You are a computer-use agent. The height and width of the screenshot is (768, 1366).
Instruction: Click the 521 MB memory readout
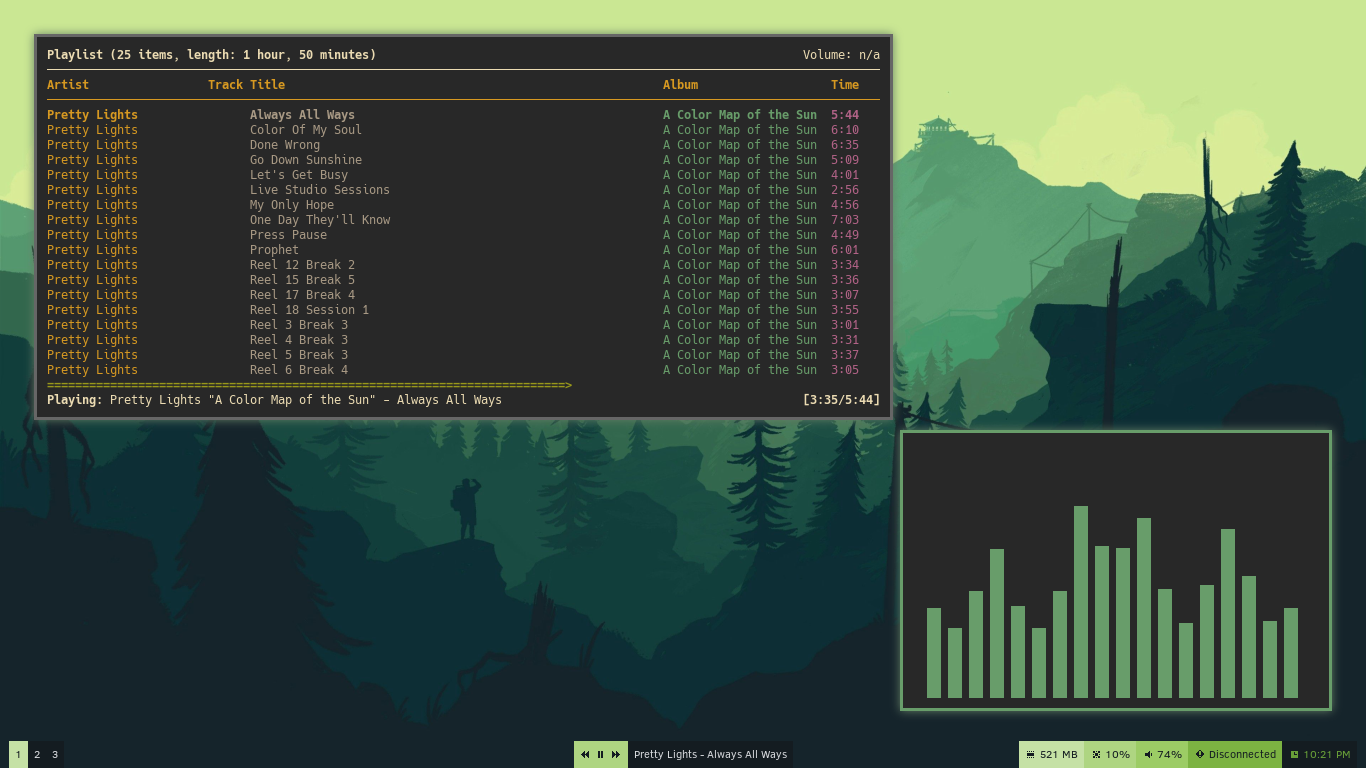1059,755
